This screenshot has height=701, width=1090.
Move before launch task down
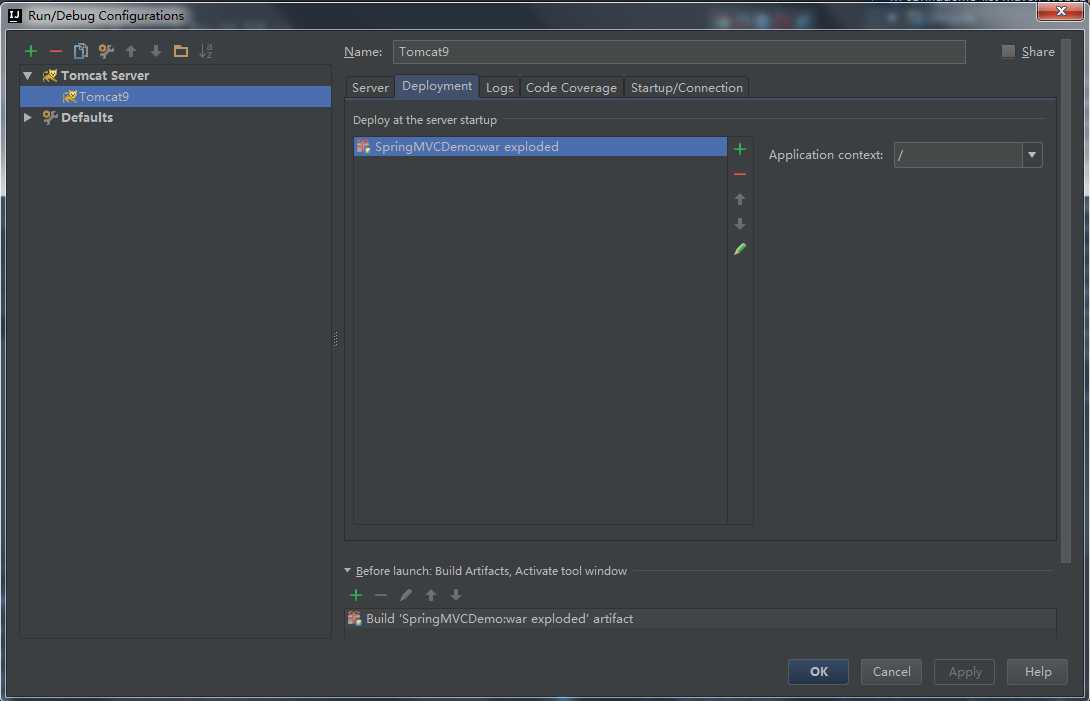pos(456,595)
